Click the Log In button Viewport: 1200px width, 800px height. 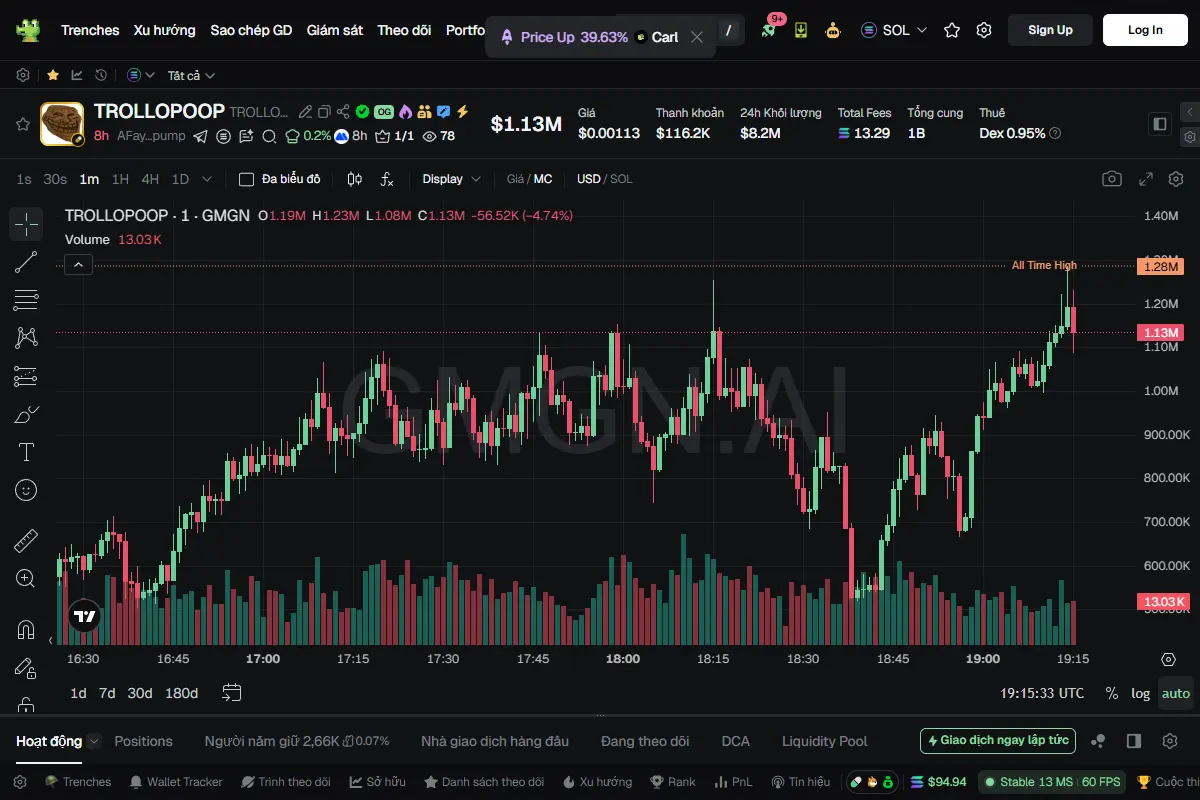(x=1145, y=30)
